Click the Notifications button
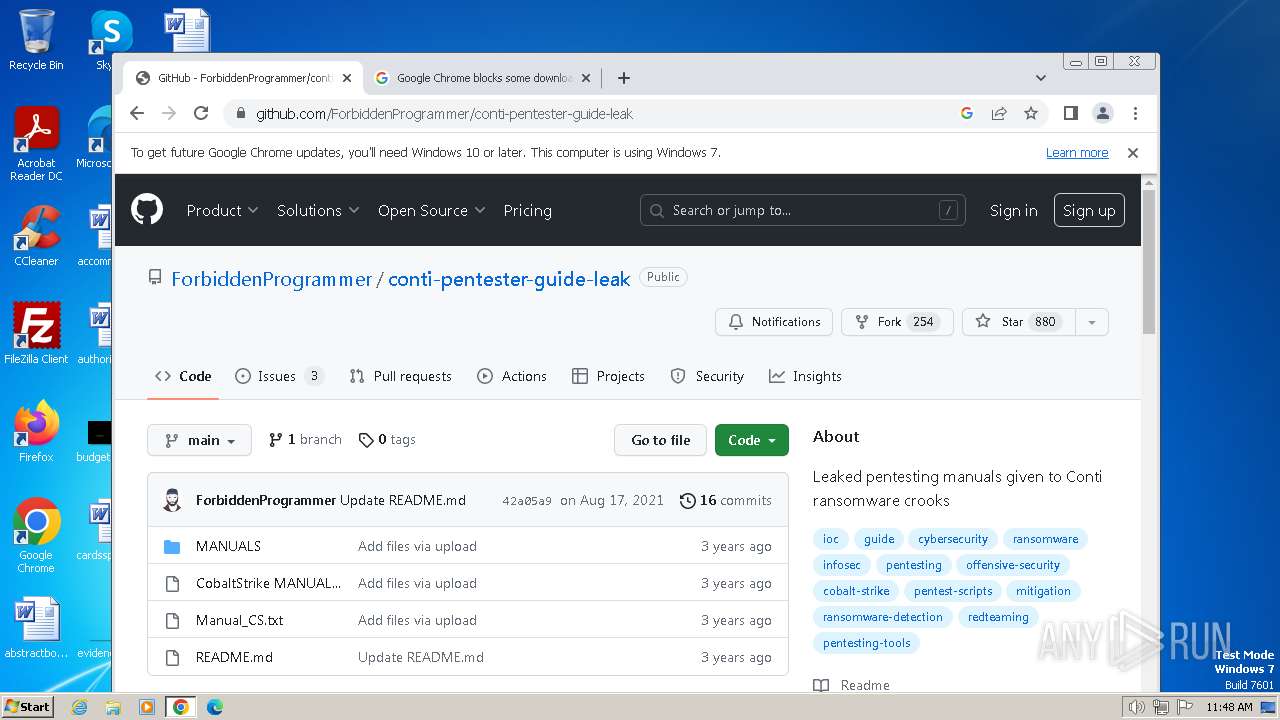Viewport: 1280px width, 720px height. click(774, 322)
